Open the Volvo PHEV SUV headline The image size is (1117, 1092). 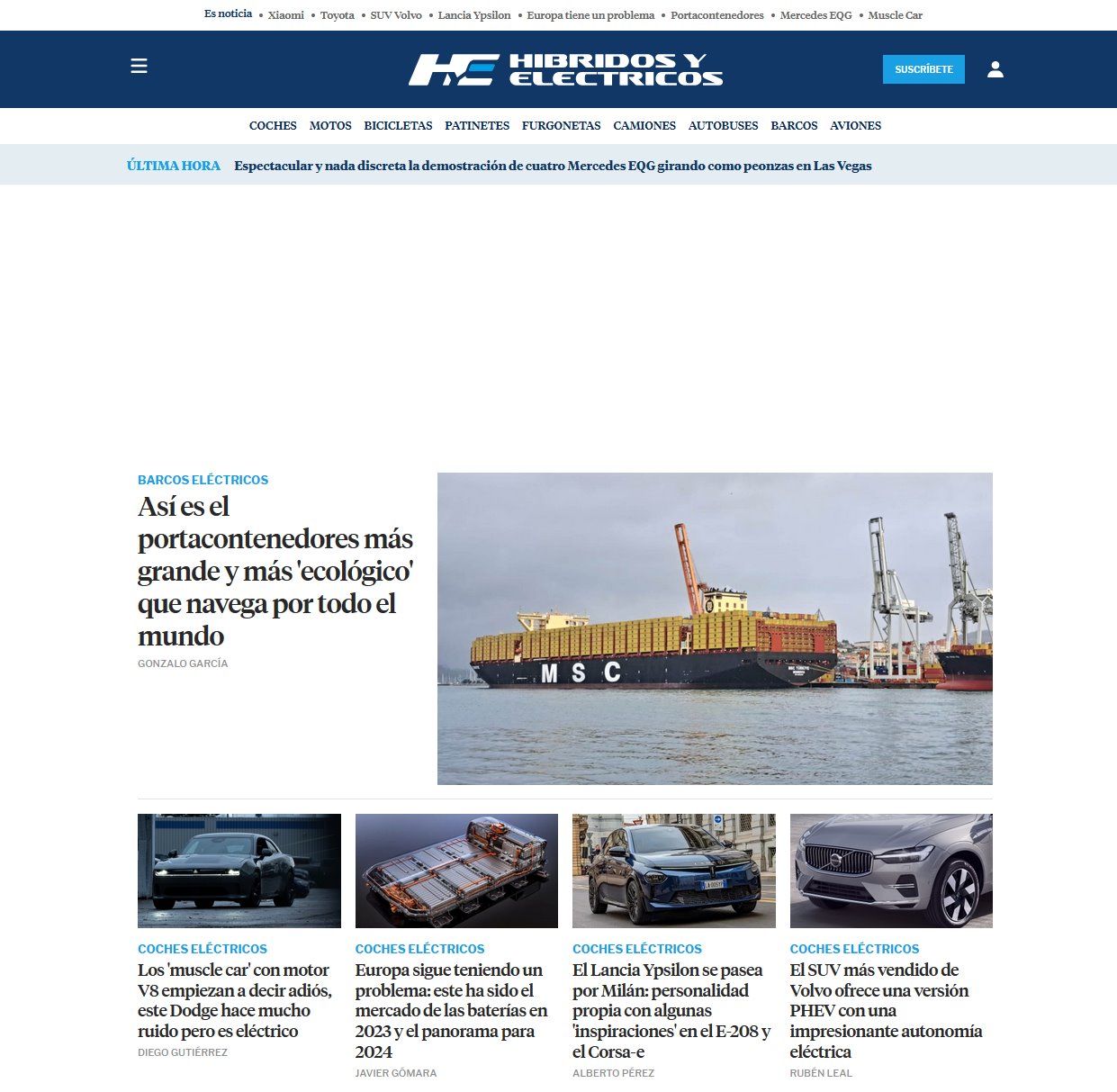886,1010
